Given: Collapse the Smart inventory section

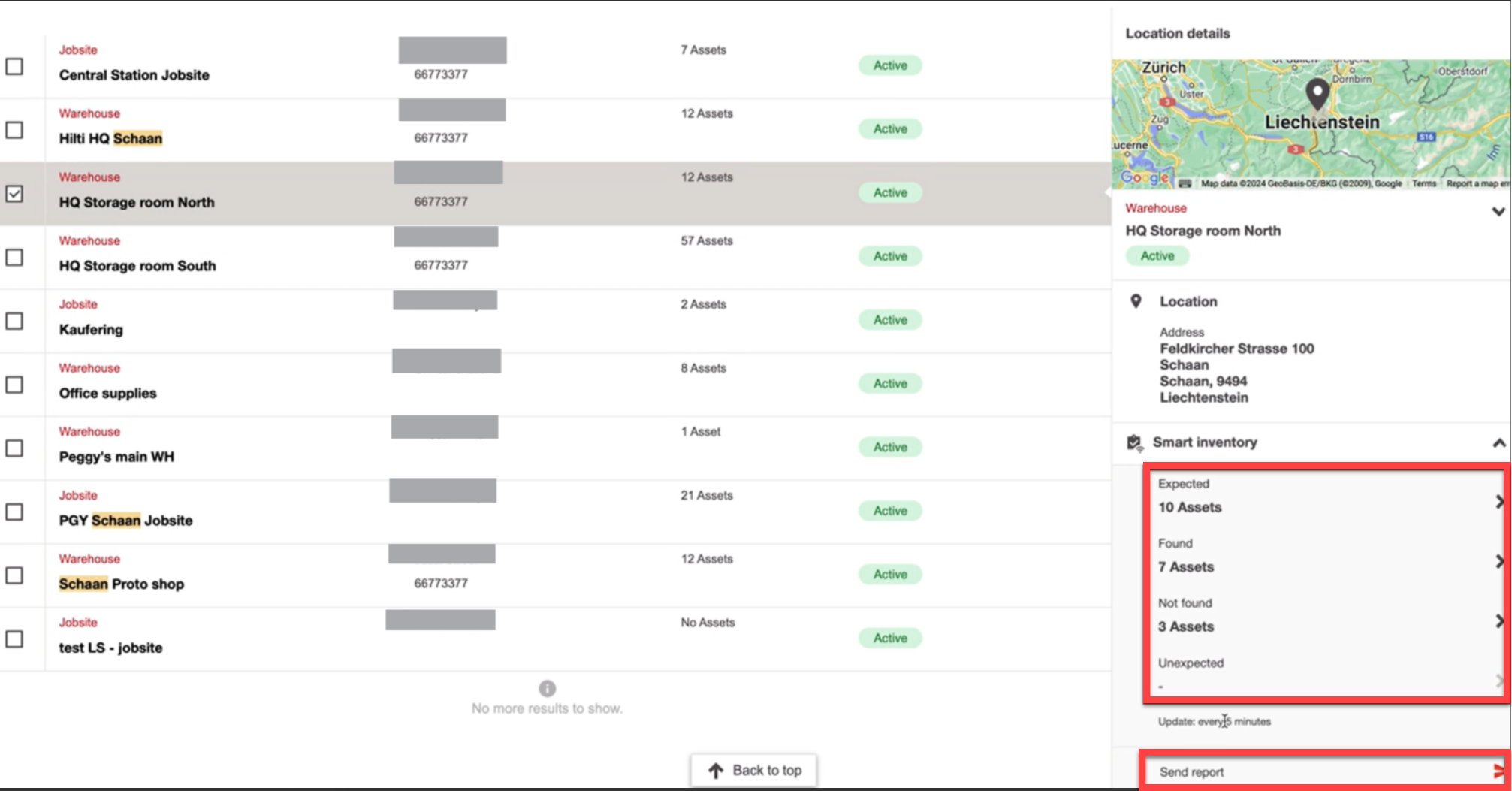Looking at the screenshot, I should (1498, 443).
